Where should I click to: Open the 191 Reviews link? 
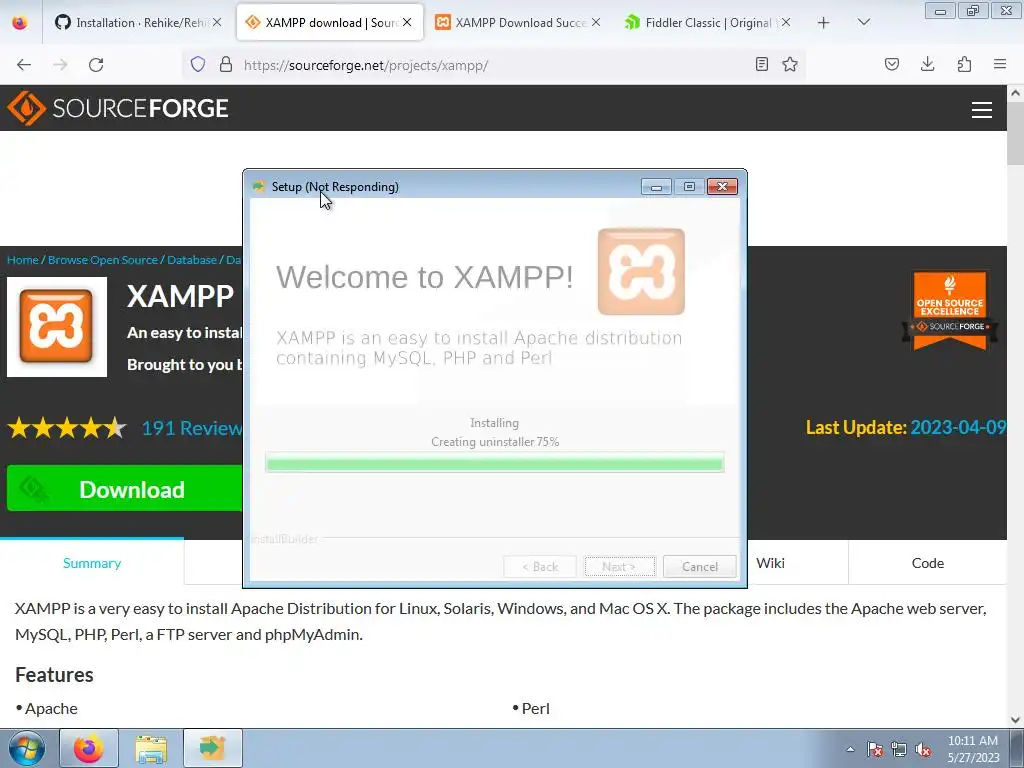click(x=191, y=428)
